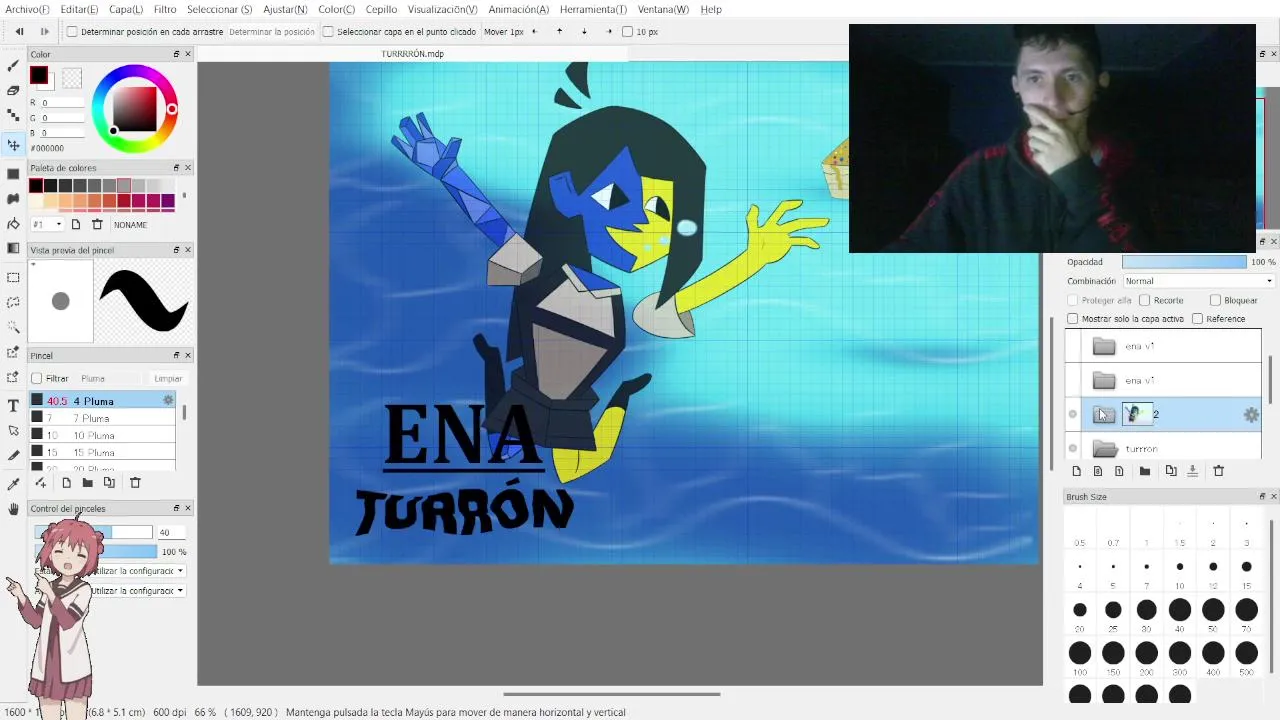Viewport: 1280px width, 720px height.
Task: Click the Limpiar button in Pincel panel
Action: 168,379
